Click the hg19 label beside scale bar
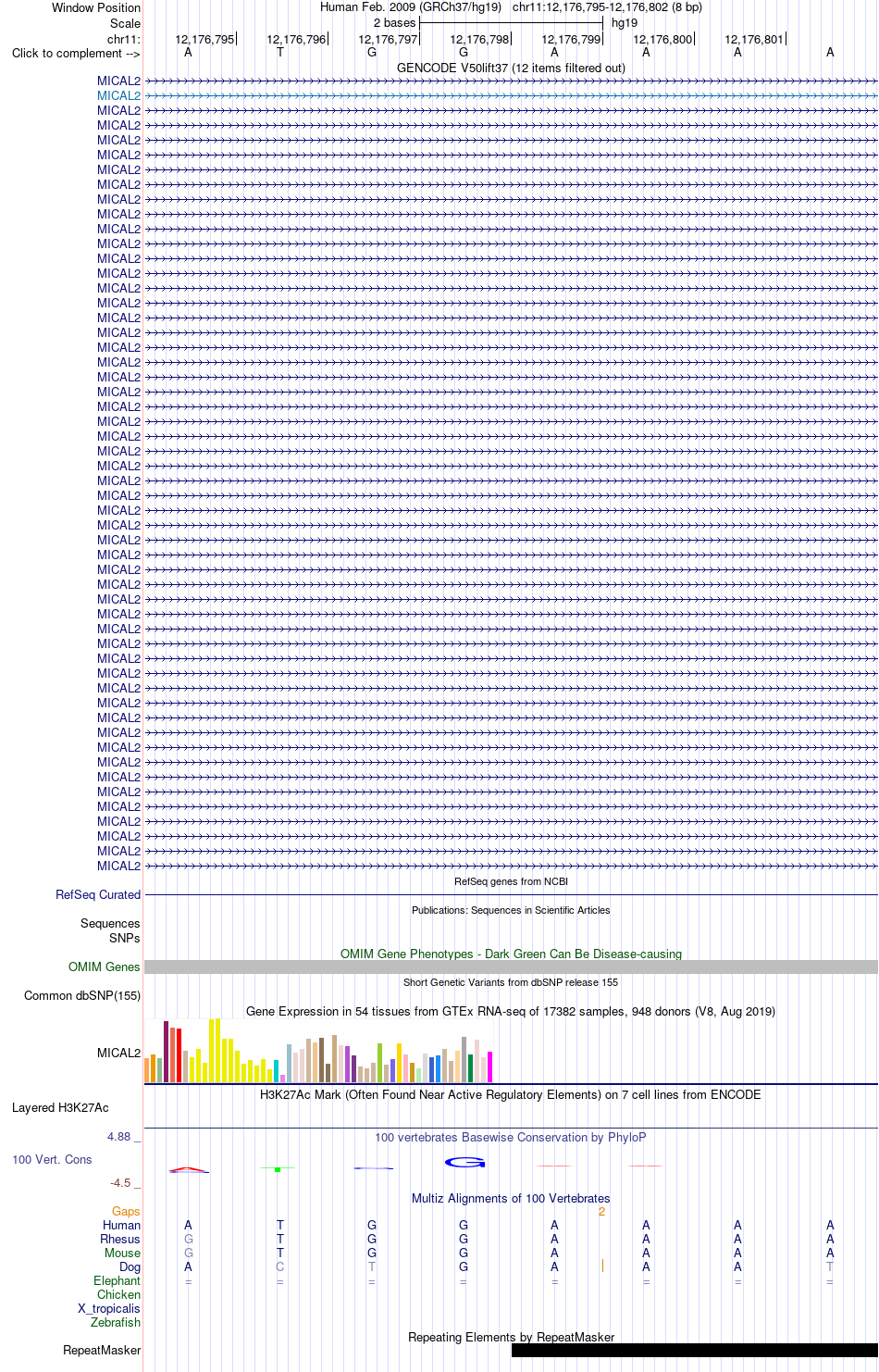This screenshot has width=879, height=1372. click(625, 23)
